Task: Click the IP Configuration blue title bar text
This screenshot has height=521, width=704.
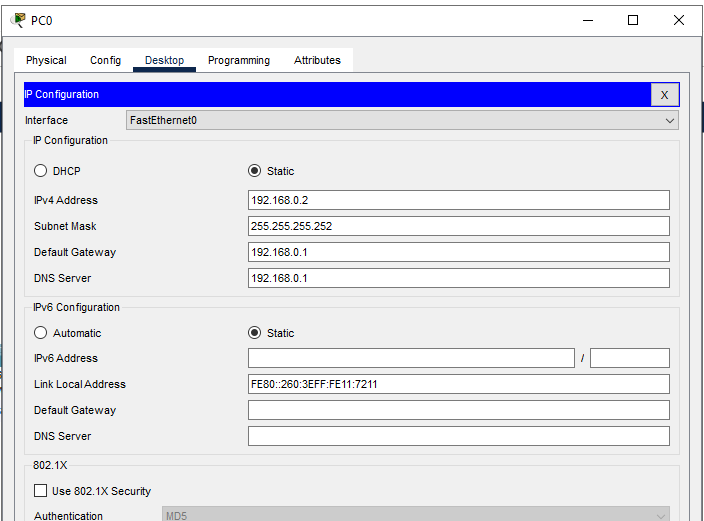Action: [62, 94]
